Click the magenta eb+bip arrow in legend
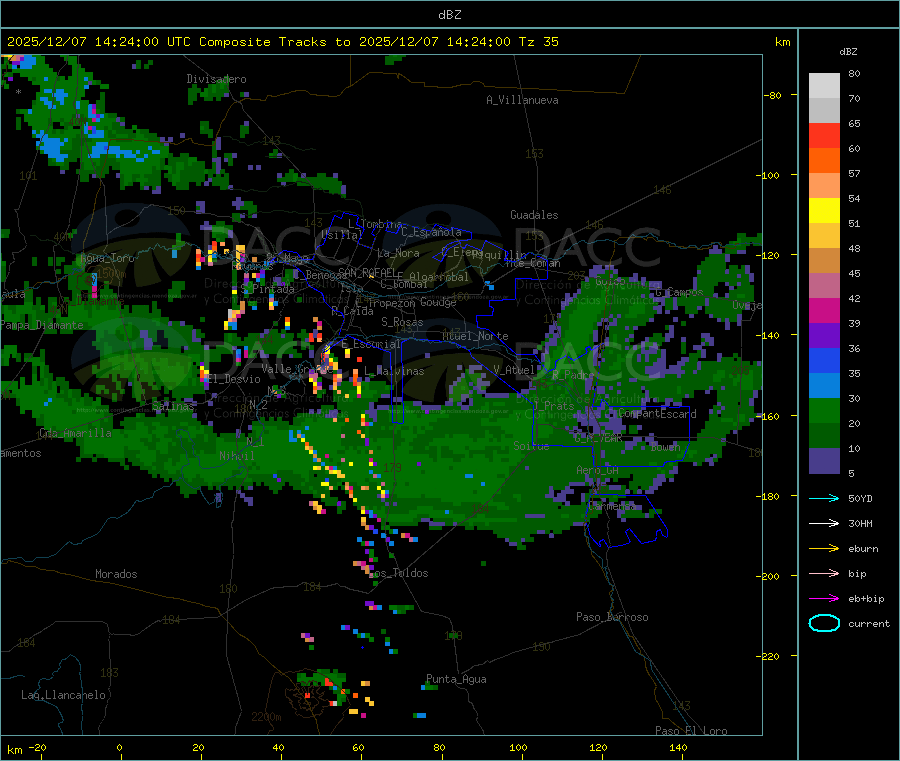This screenshot has height=761, width=900. pos(824,599)
